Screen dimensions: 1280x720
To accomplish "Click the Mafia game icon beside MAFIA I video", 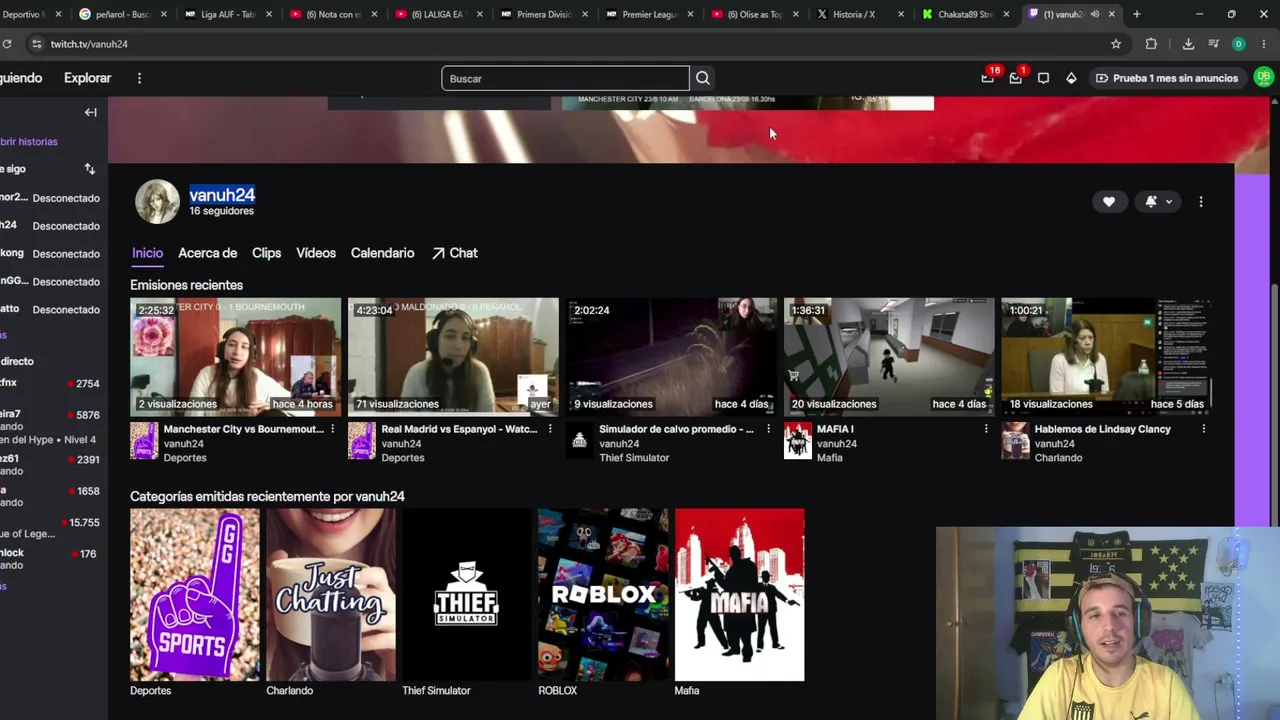I will (797, 441).
